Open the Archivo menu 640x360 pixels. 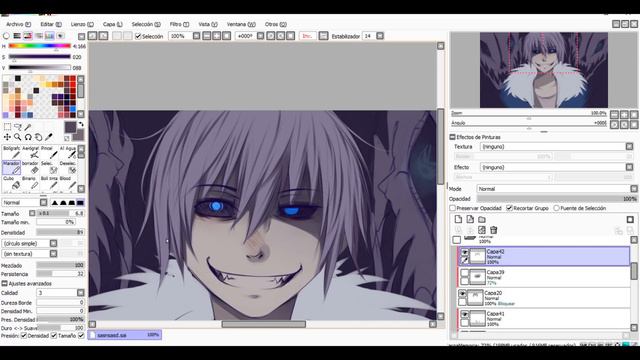18,24
